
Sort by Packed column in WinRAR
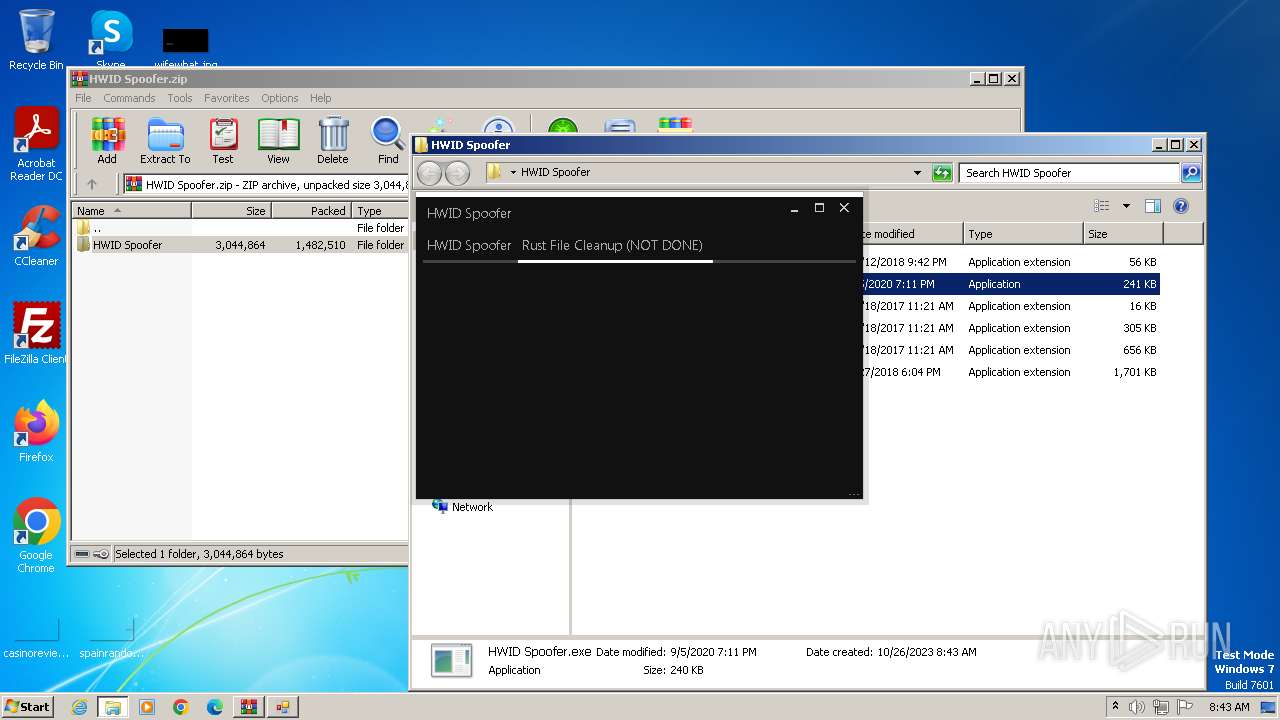[x=311, y=211]
